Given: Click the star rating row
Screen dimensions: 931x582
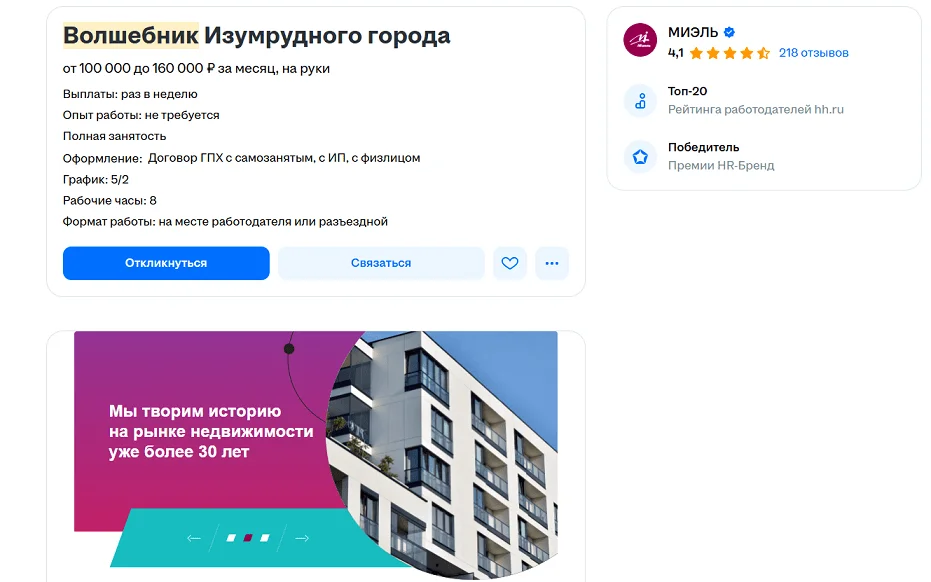Looking at the screenshot, I should tap(730, 53).
